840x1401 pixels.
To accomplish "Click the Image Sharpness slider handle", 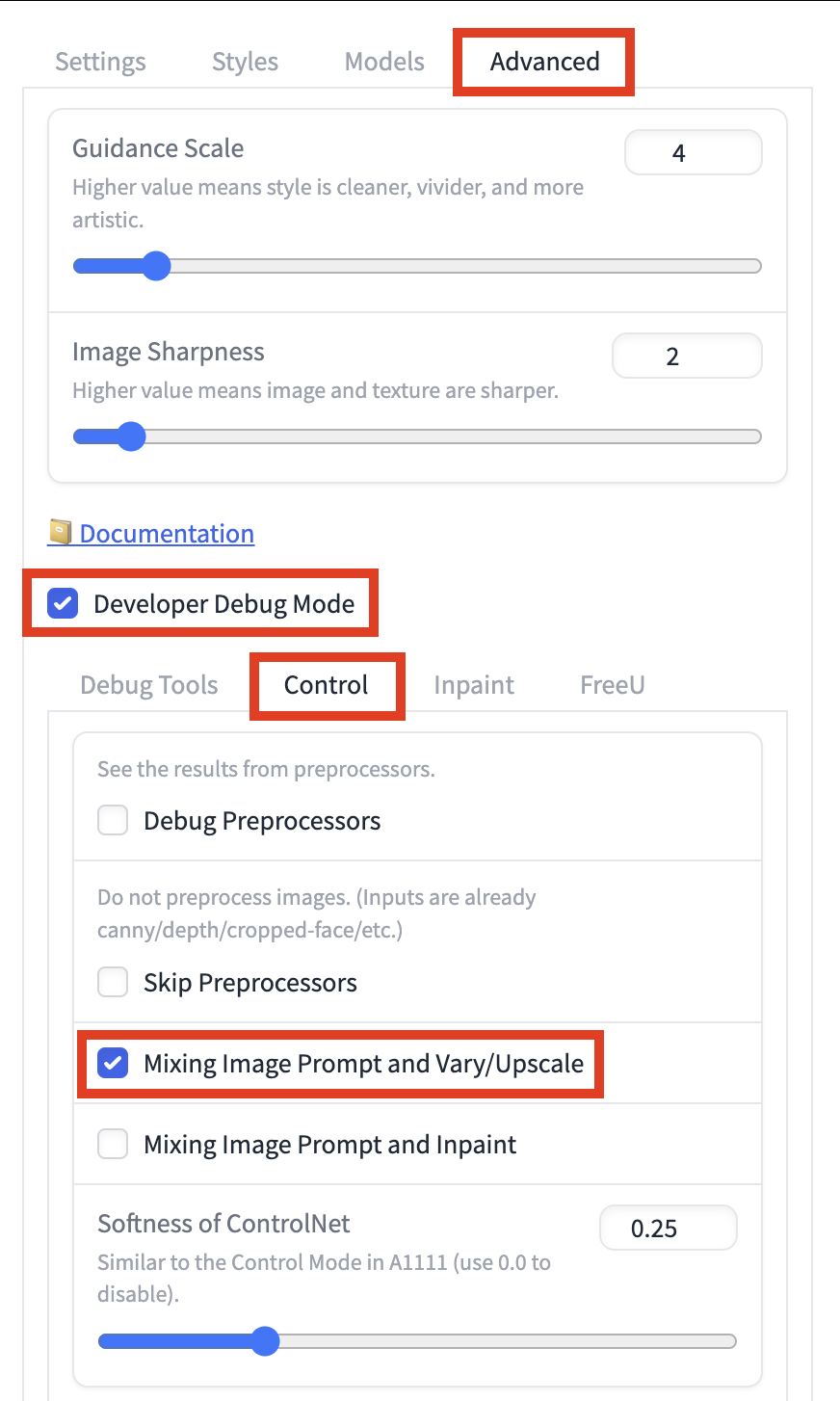I will [x=130, y=436].
